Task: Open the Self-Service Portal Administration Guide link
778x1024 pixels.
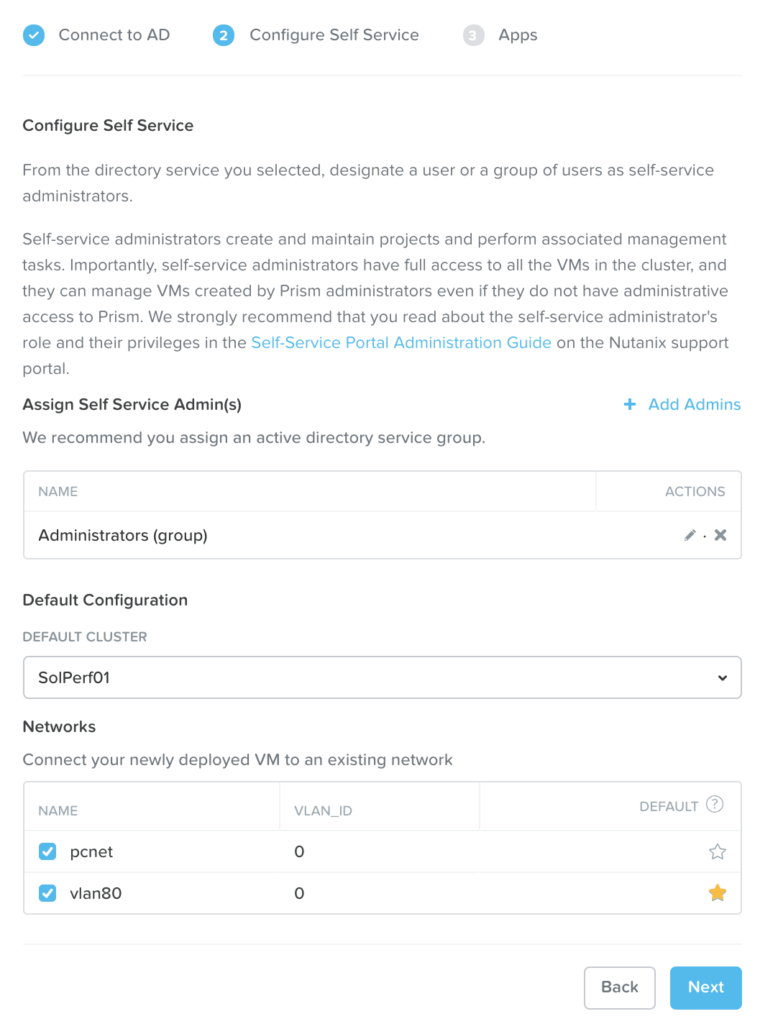Action: [401, 342]
